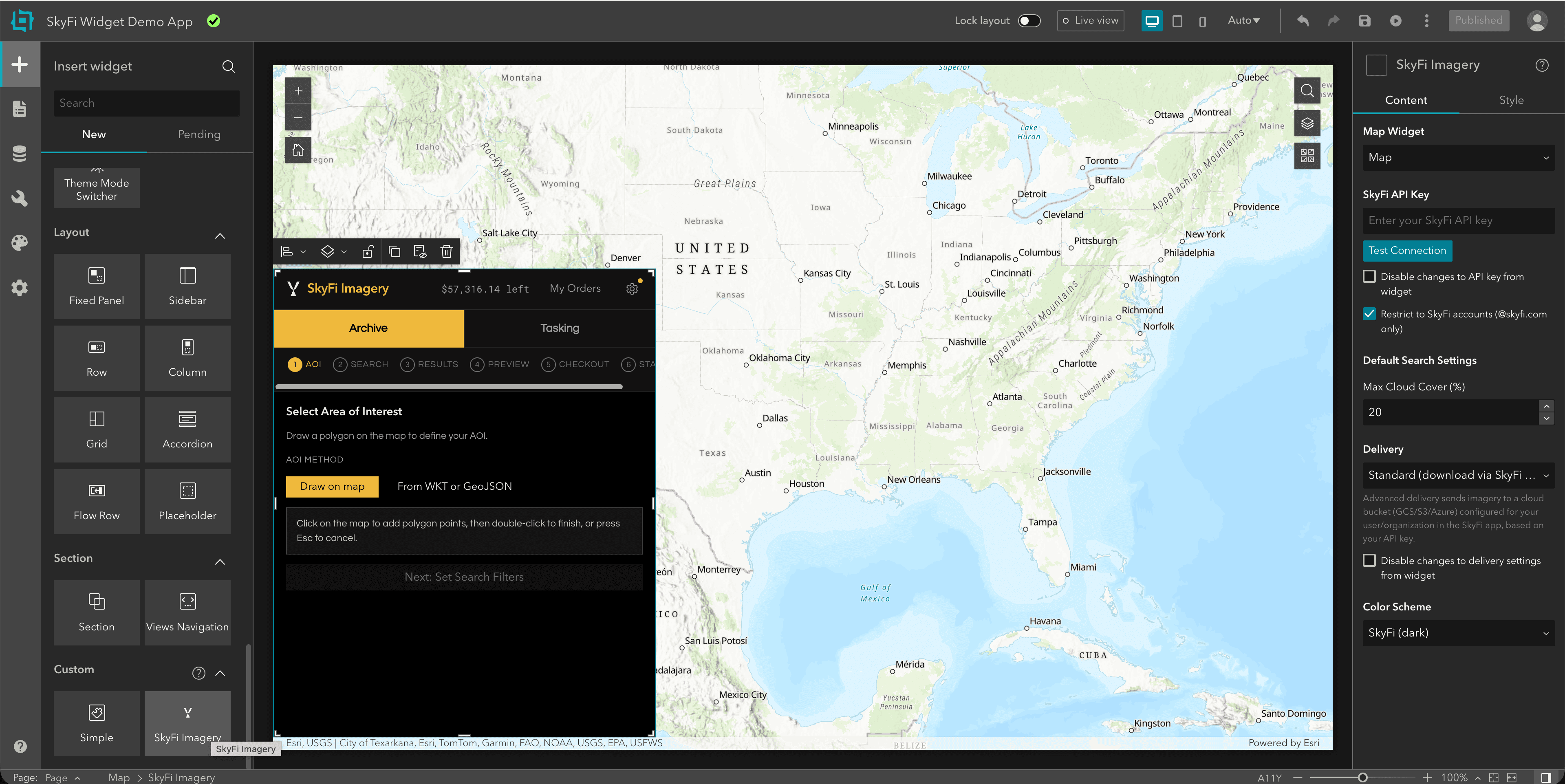Open the Page panel in left rail

click(x=20, y=109)
